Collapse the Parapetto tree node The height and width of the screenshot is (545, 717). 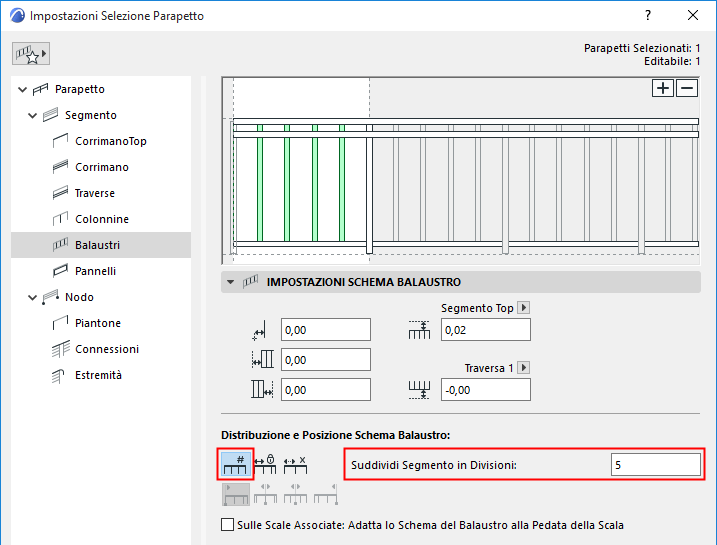(22, 89)
